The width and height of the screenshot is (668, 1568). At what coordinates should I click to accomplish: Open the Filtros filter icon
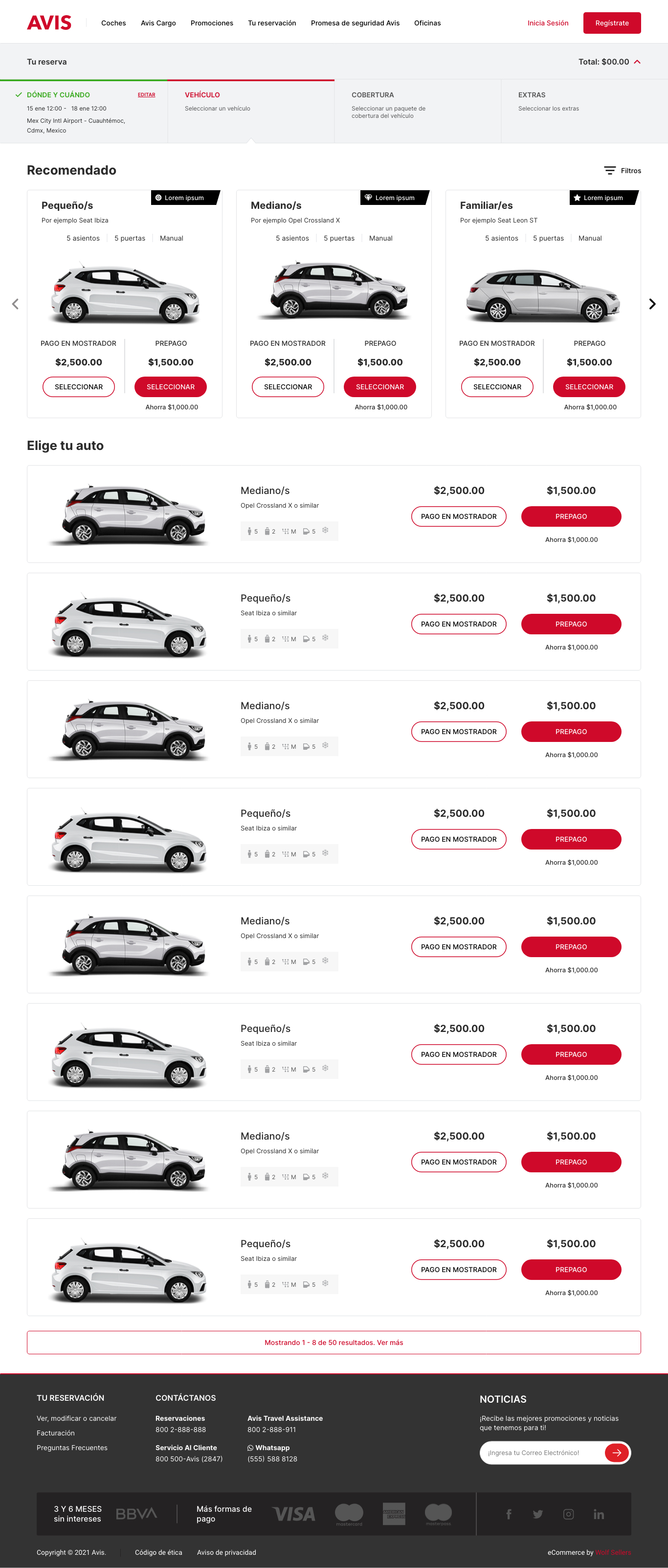click(610, 170)
